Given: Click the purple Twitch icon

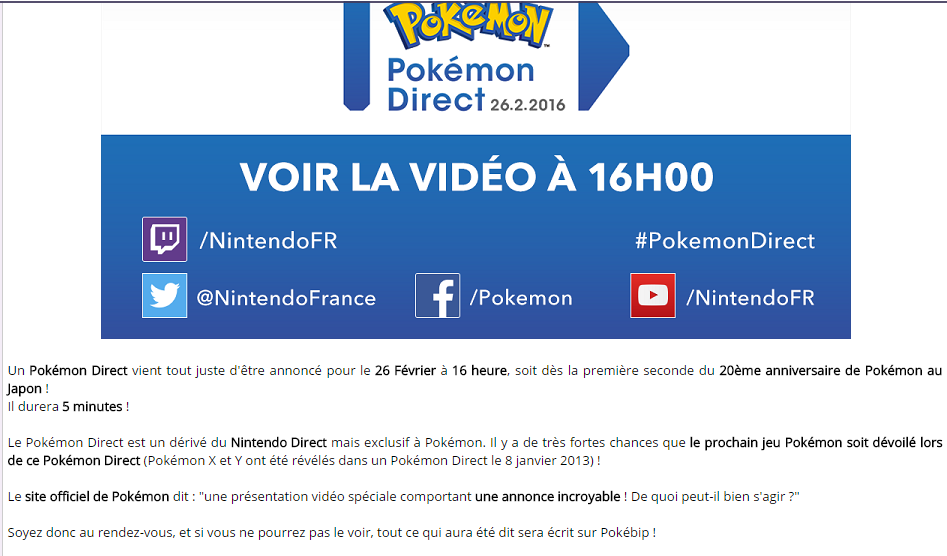Looking at the screenshot, I should pos(164,239).
